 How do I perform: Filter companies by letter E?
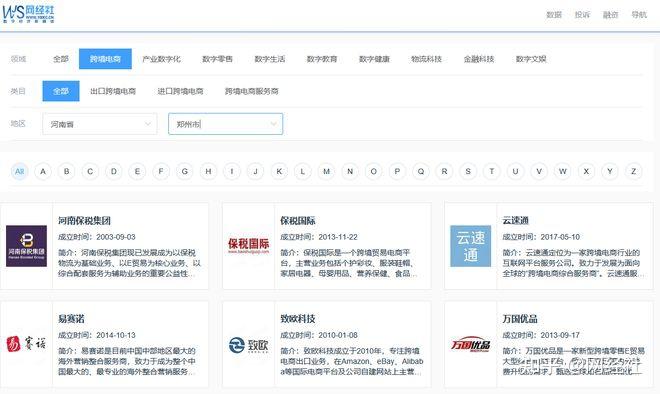137,171
